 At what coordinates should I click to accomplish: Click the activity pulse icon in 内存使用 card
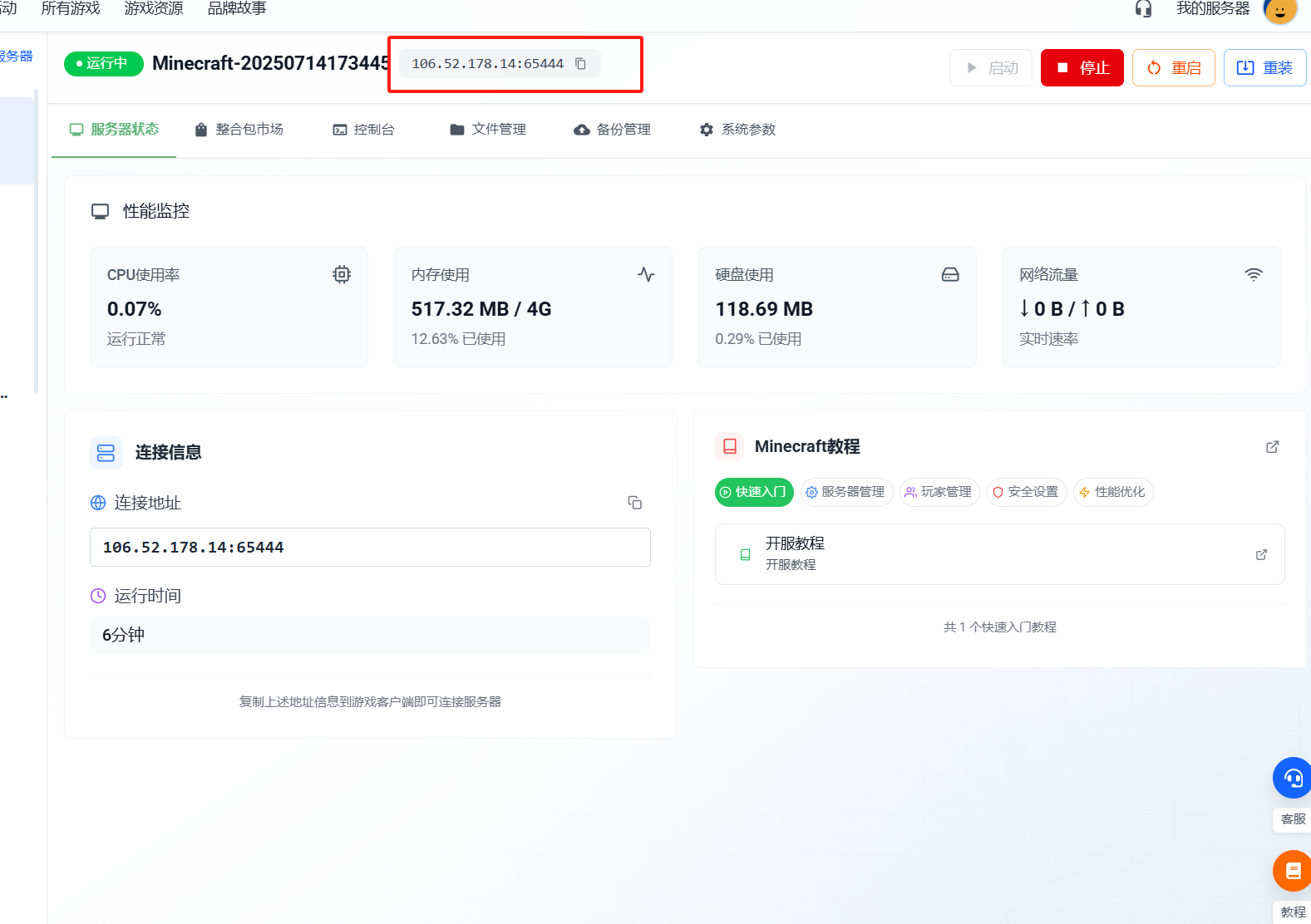646,274
